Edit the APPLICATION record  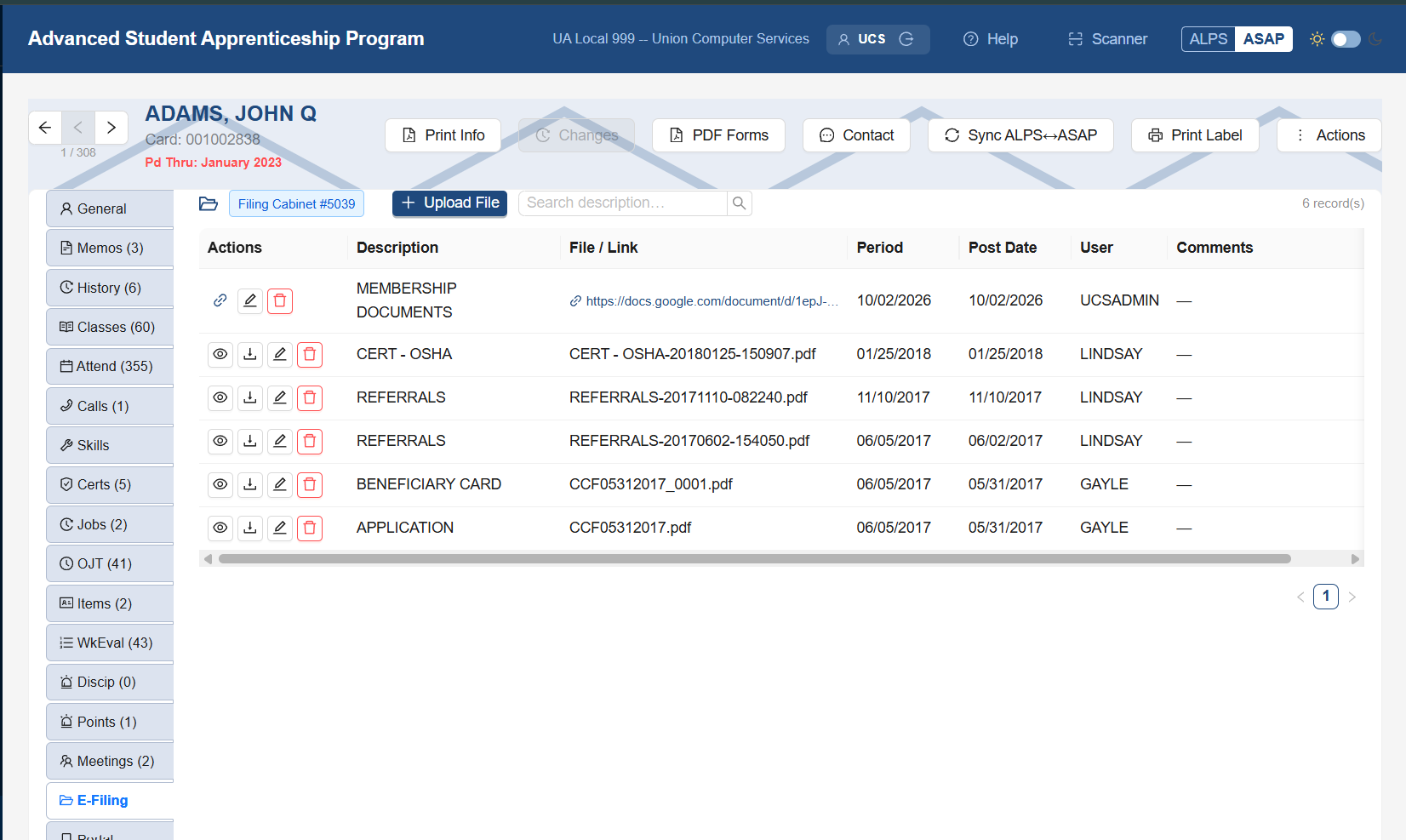coord(280,528)
